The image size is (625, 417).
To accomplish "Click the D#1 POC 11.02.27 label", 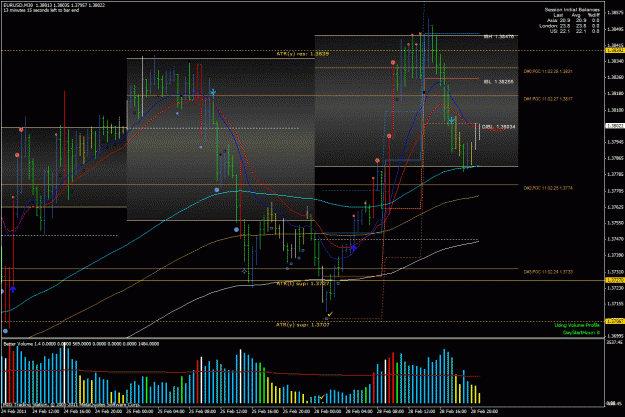I will click(548, 99).
